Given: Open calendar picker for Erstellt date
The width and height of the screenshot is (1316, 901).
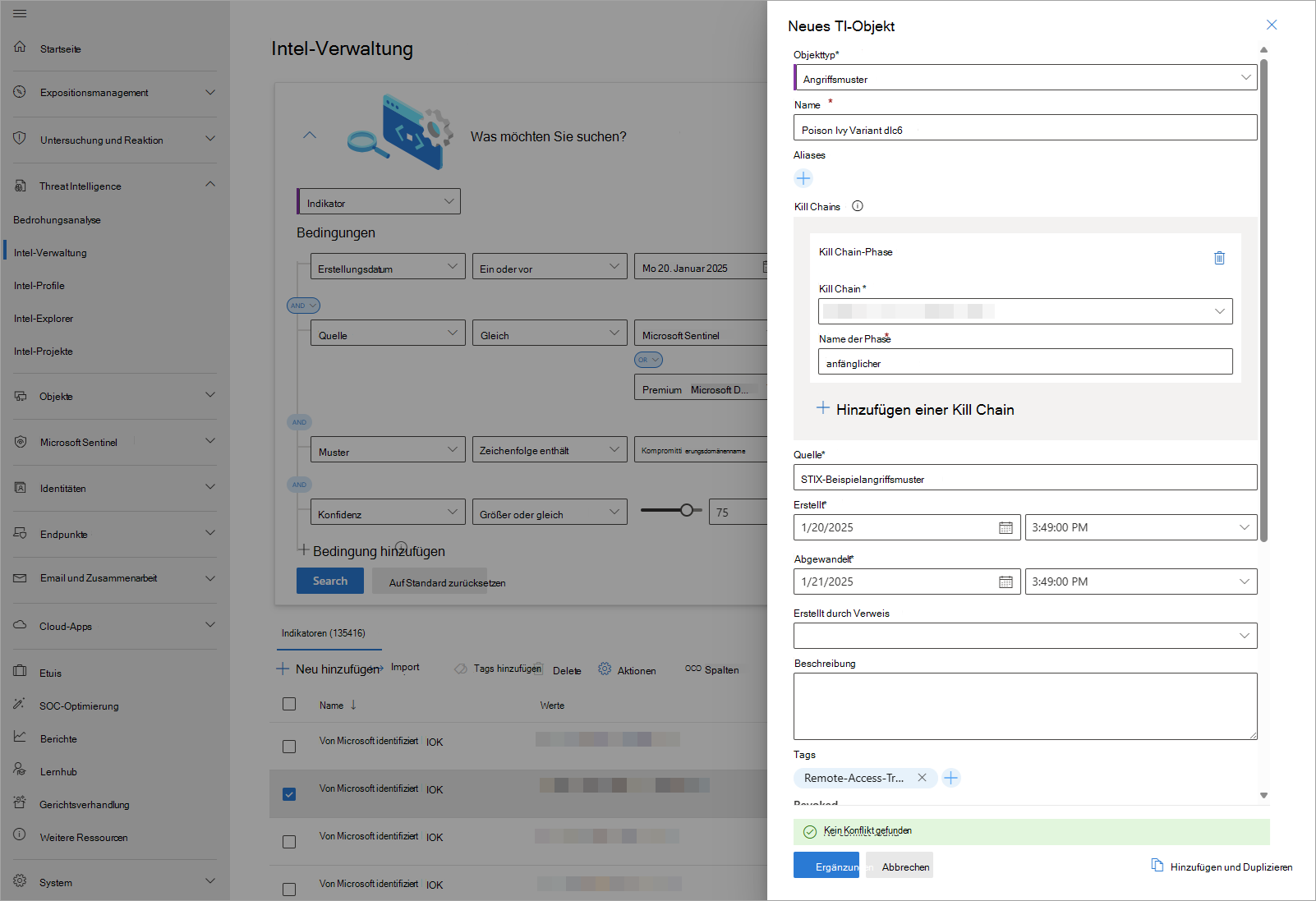Looking at the screenshot, I should (1005, 528).
